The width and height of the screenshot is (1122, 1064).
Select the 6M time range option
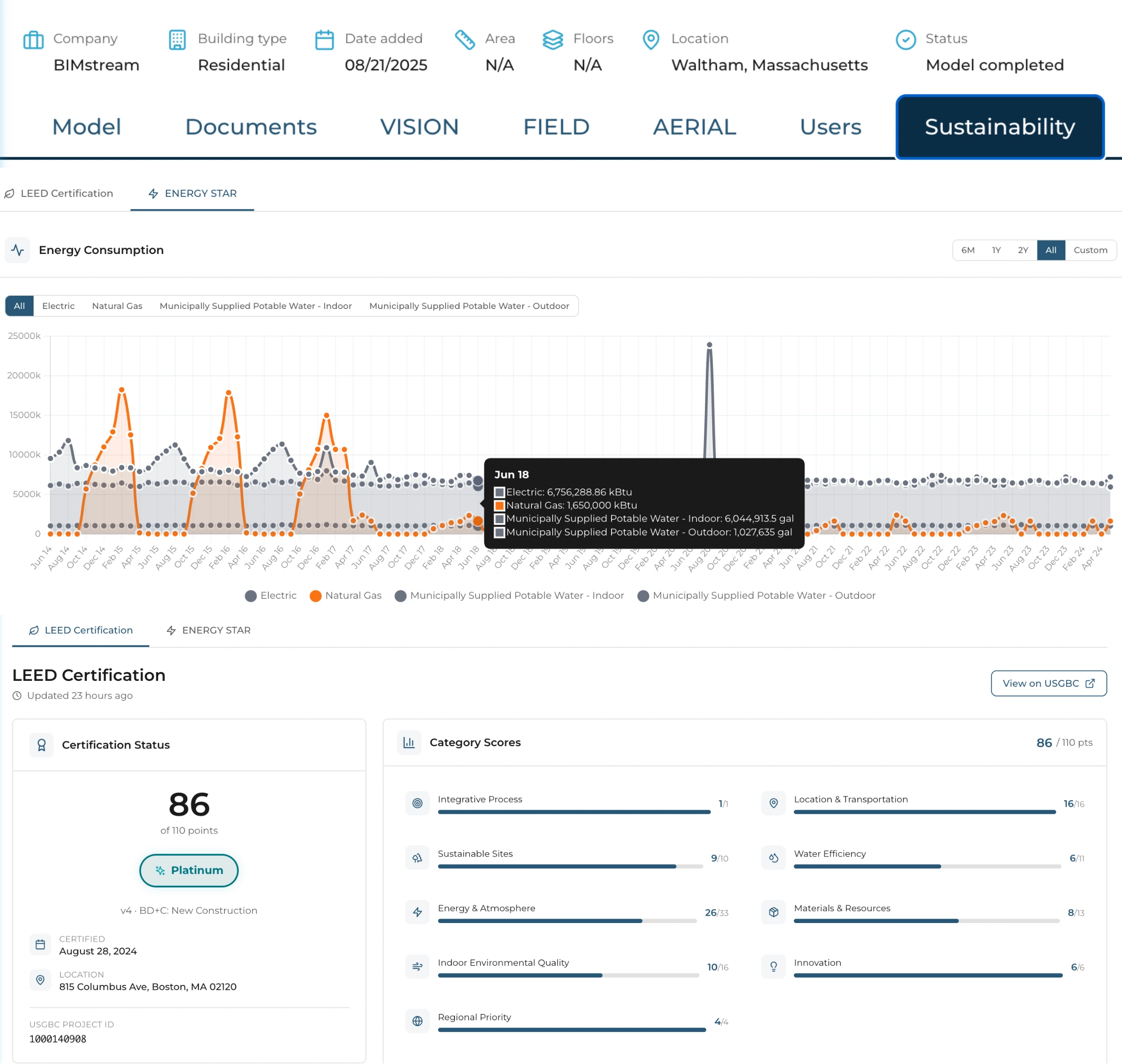click(968, 250)
